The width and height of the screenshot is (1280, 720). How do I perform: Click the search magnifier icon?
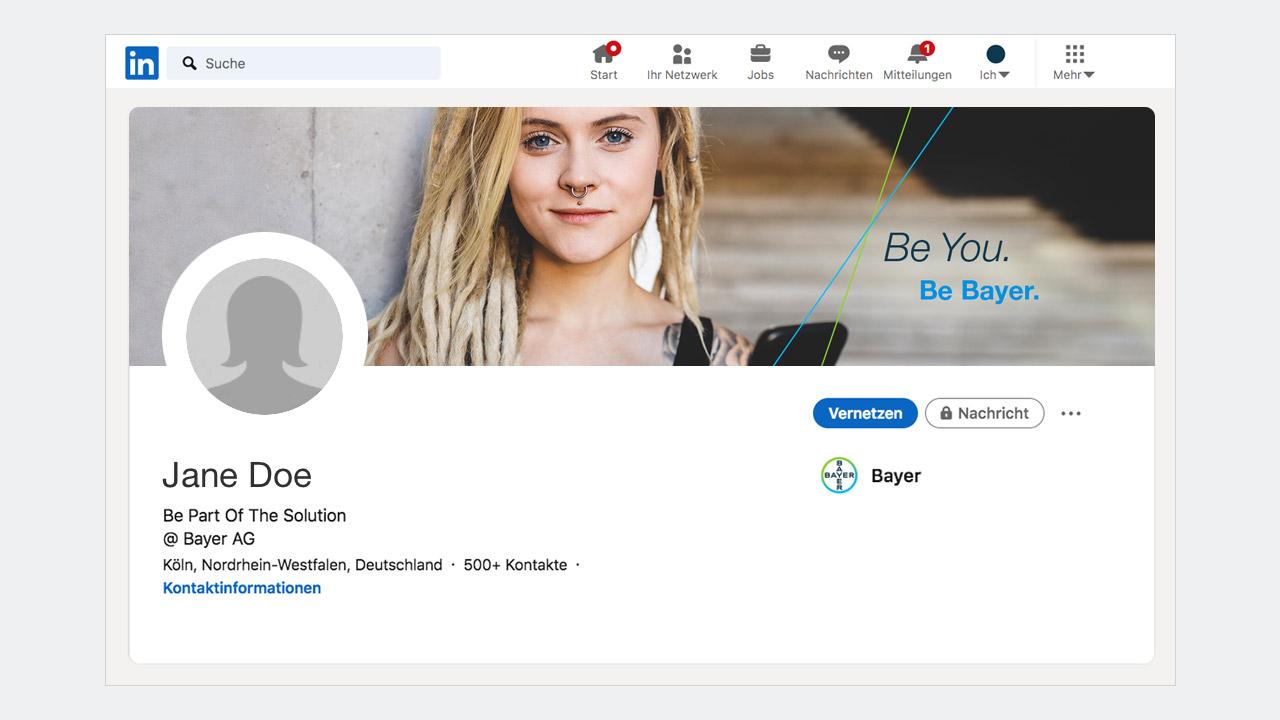coord(189,63)
